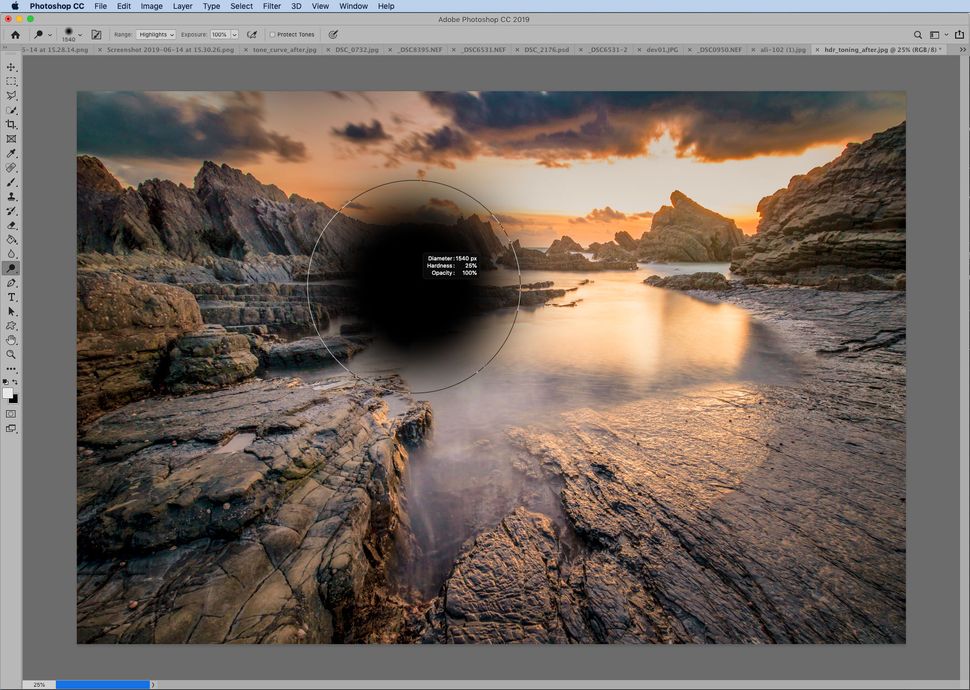The height and width of the screenshot is (690, 970).
Task: Select the Move tool
Action: [12, 68]
